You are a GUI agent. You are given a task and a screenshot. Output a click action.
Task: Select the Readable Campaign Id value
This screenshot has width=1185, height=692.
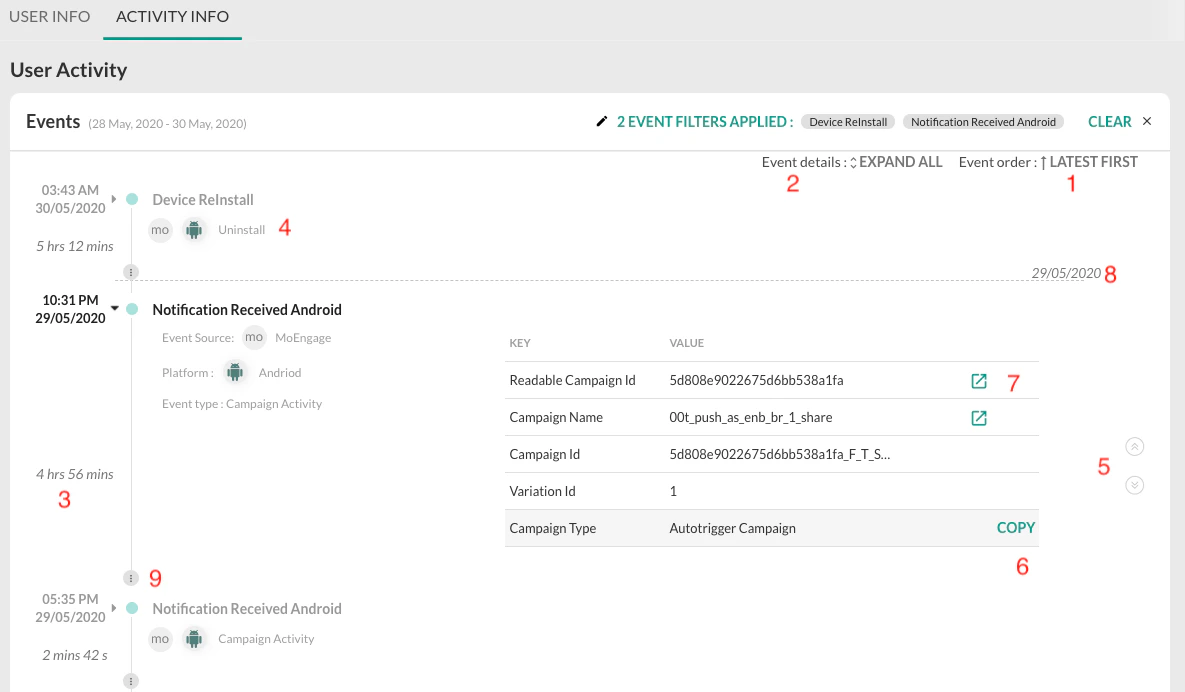(x=756, y=380)
